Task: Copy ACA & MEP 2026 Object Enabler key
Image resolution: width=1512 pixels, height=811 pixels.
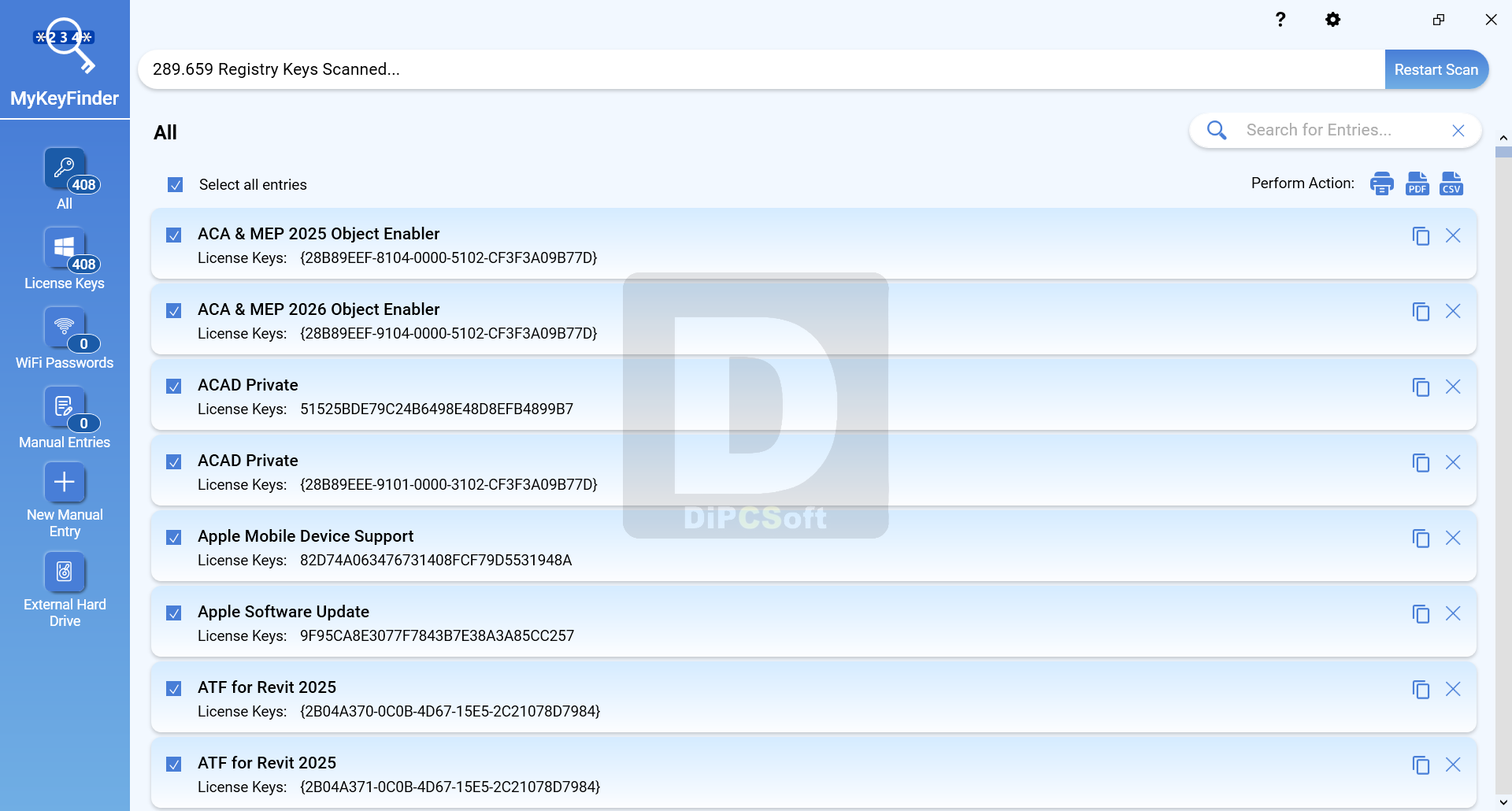Action: [1421, 311]
